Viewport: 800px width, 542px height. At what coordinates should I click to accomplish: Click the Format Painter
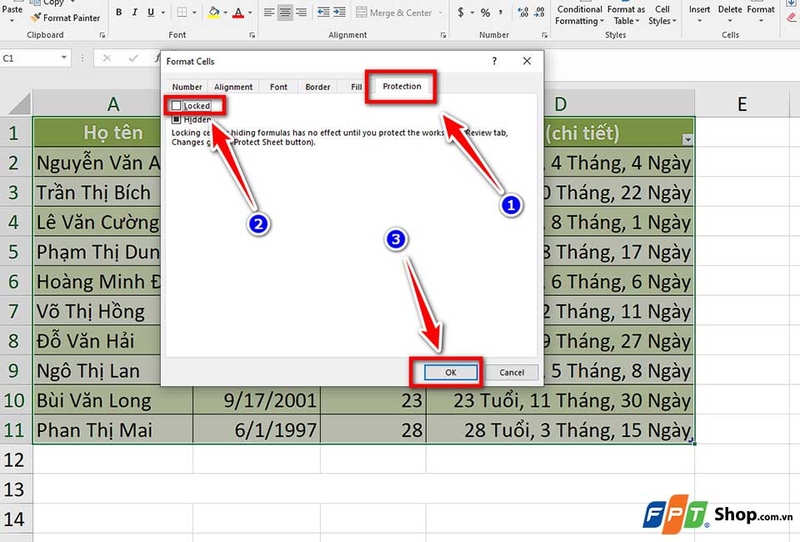(x=65, y=18)
